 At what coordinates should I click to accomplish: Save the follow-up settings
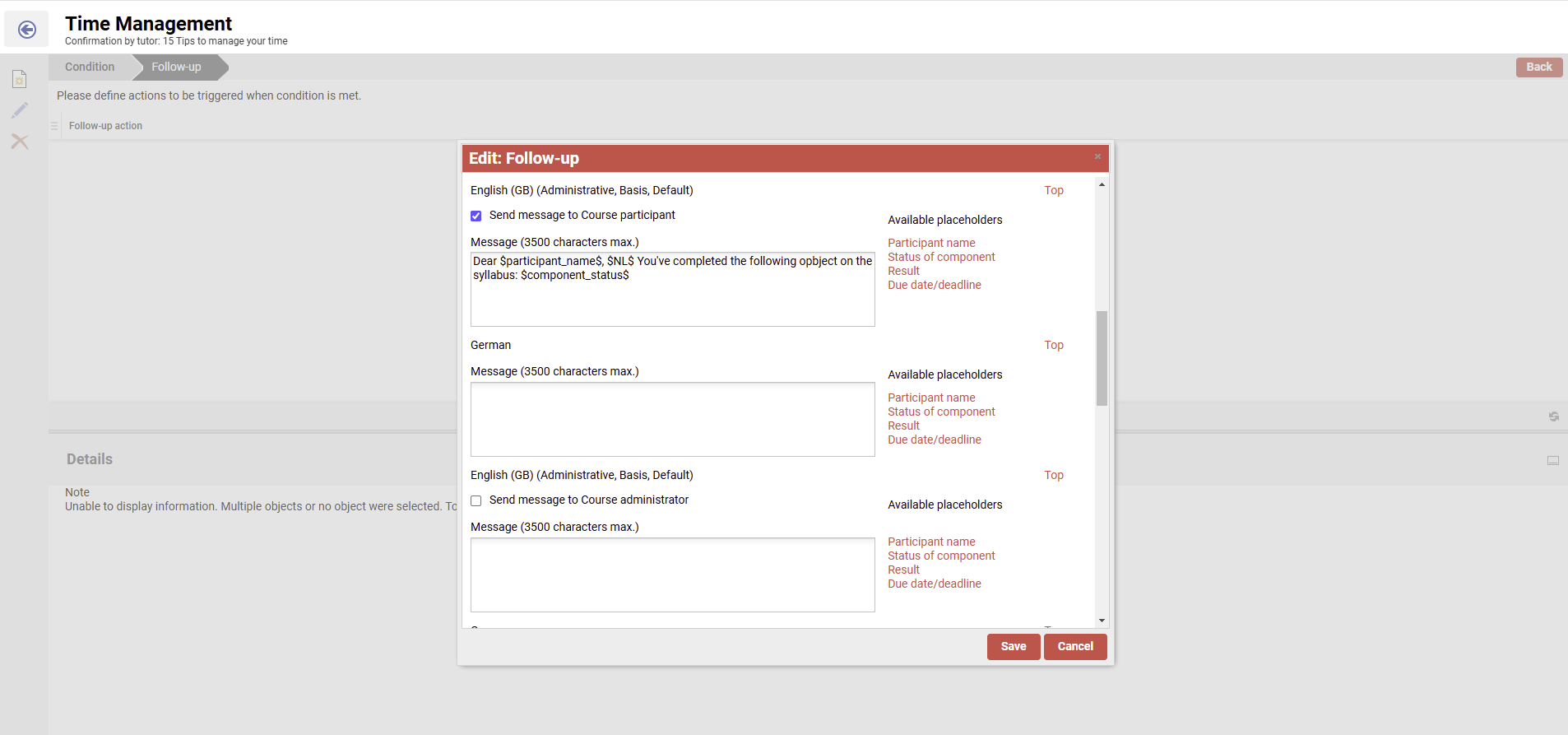[1013, 646]
